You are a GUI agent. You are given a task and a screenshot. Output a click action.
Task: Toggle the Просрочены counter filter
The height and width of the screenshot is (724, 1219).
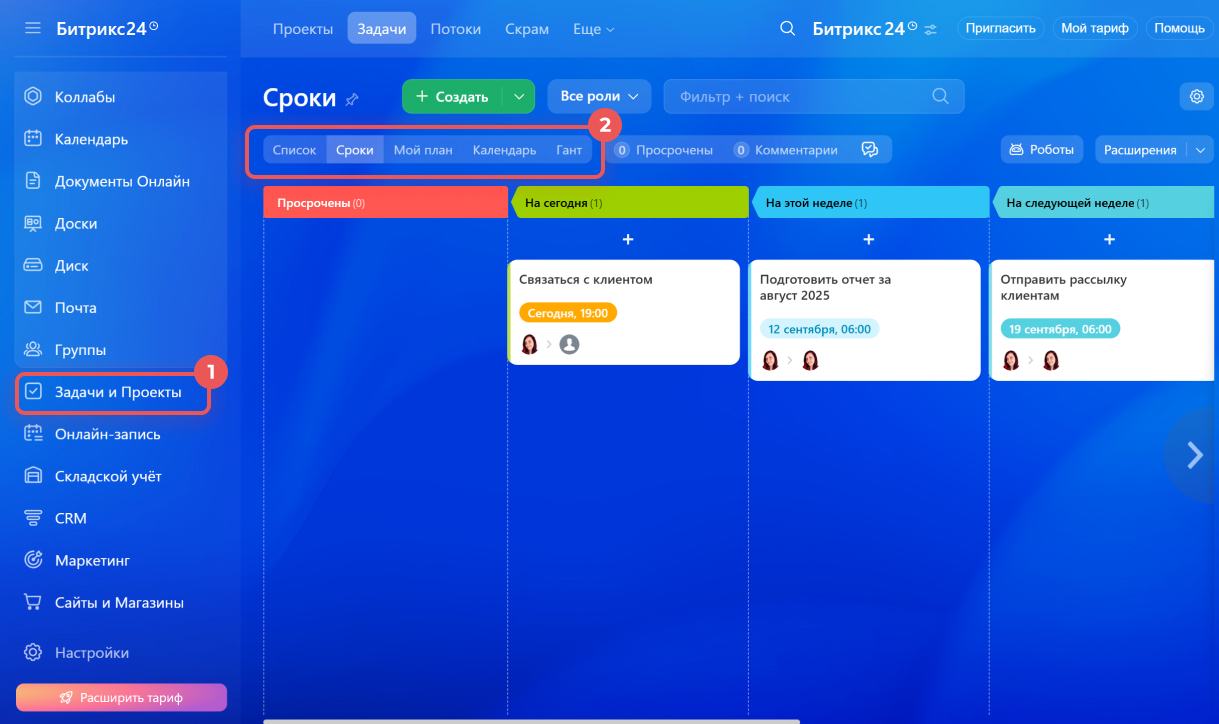pyautogui.click(x=664, y=150)
